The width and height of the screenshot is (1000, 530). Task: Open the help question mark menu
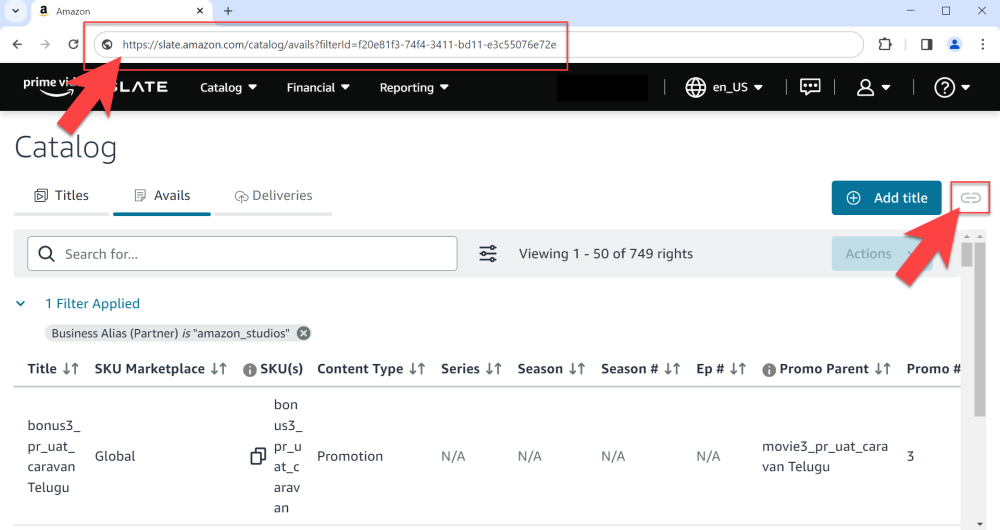click(951, 87)
